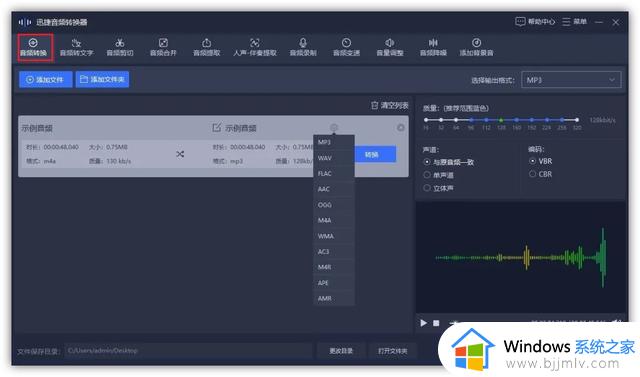Set quality slider to 16 endpoint
Viewport: 640px width, 377px height.
[426, 120]
